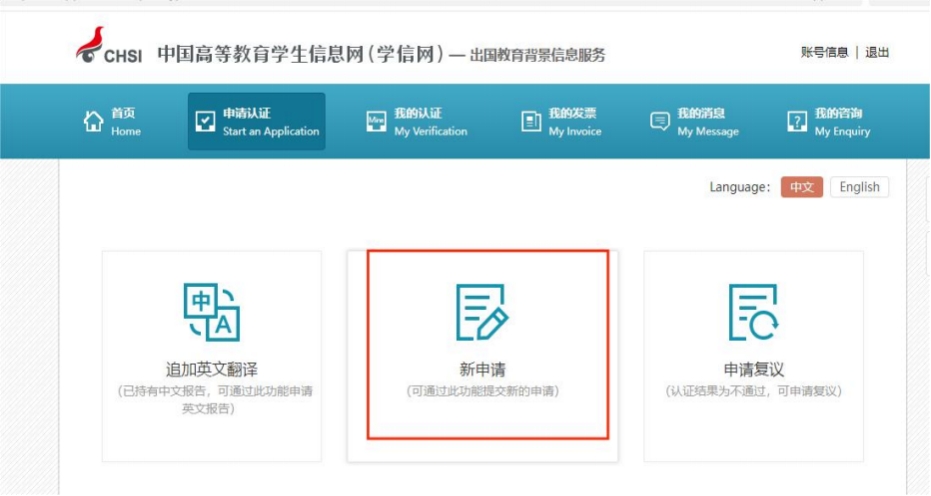931x496 pixels.
Task: Click the Home house icon
Action: point(94,121)
